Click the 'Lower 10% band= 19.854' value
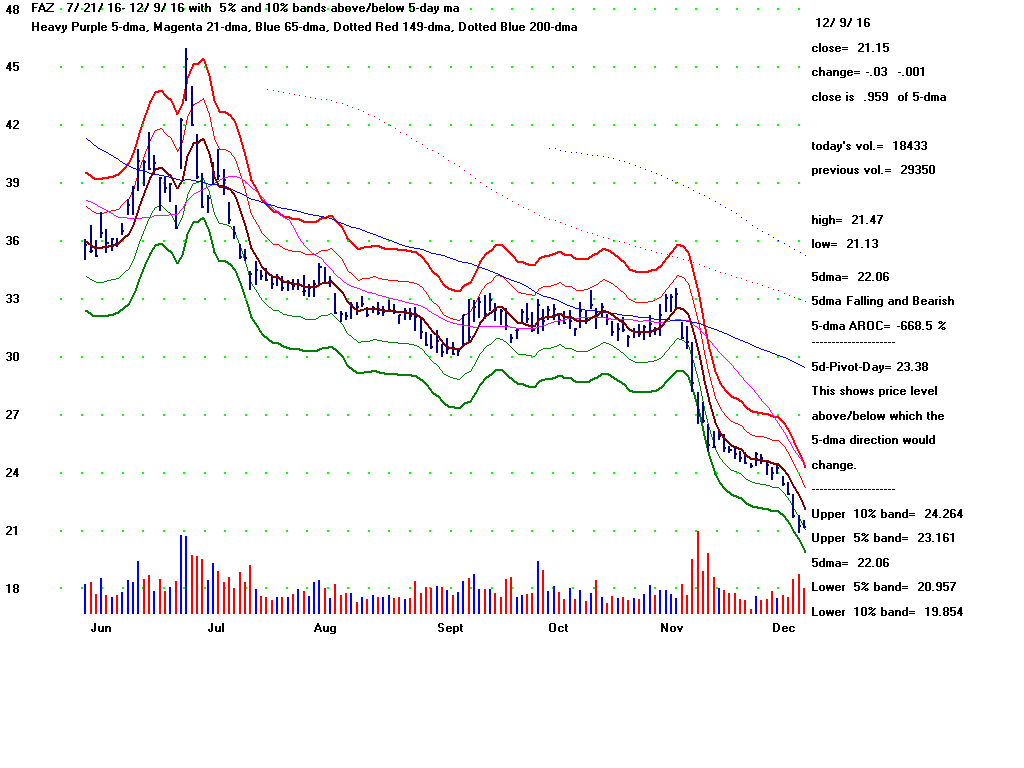1024x768 pixels. (887, 612)
